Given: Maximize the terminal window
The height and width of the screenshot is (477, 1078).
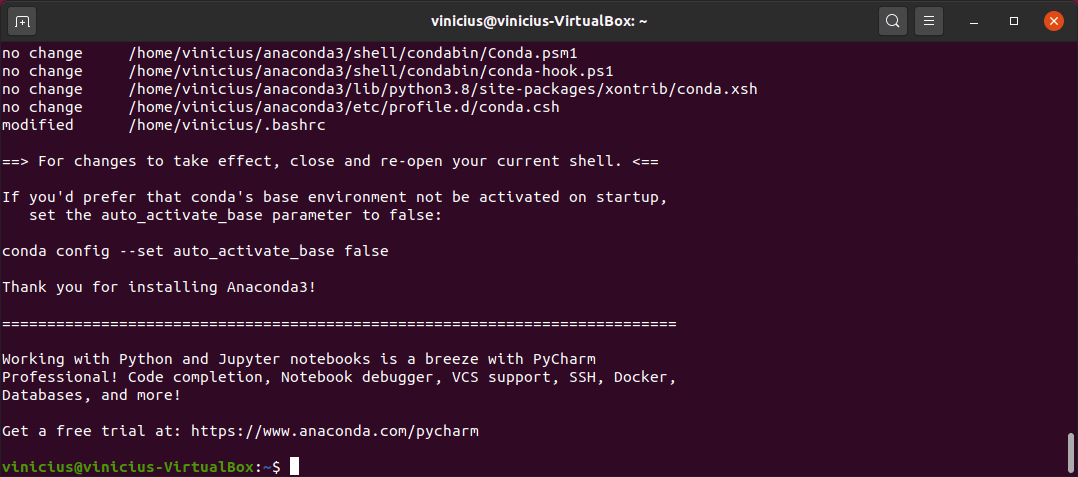Looking at the screenshot, I should pos(1013,21).
